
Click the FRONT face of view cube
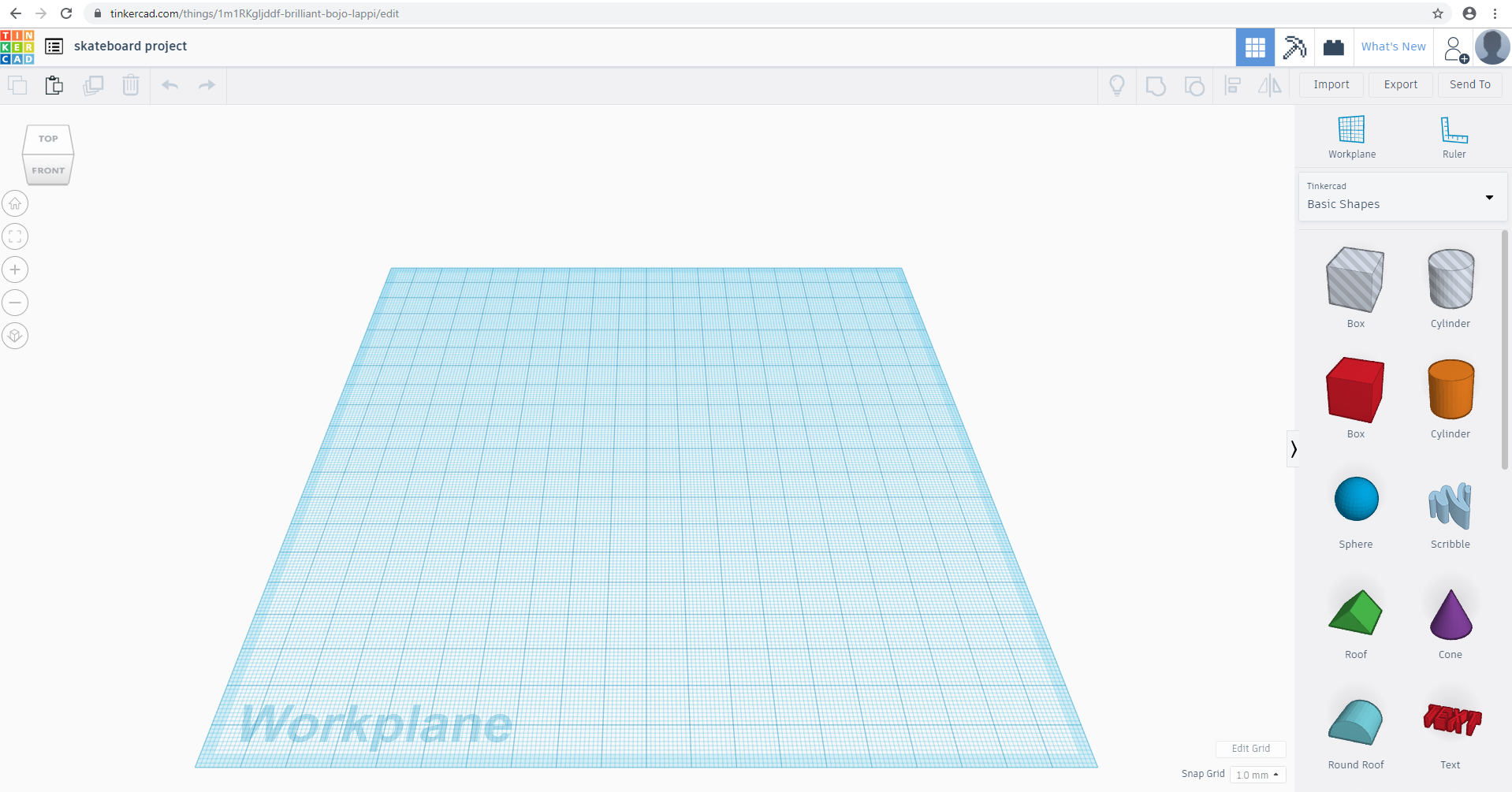(48, 170)
